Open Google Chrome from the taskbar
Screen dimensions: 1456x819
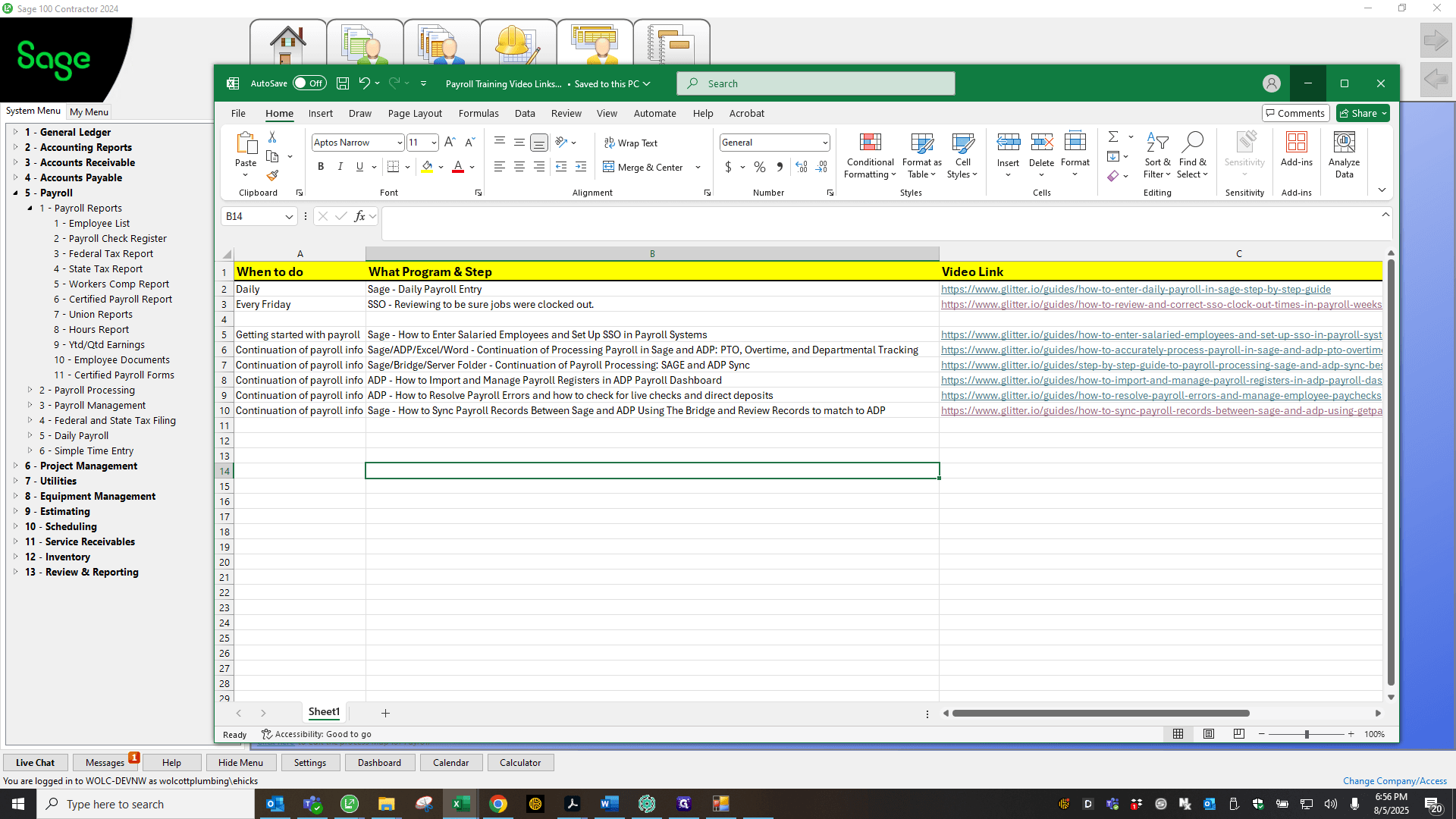498,804
